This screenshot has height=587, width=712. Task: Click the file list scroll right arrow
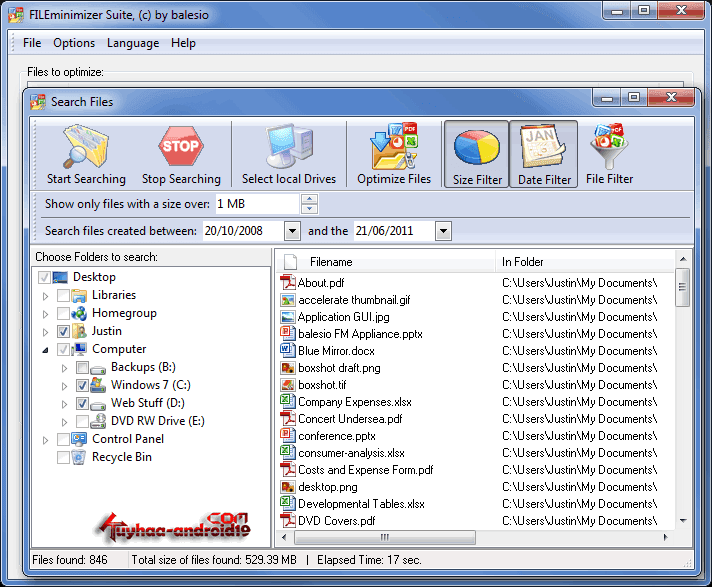click(x=666, y=537)
